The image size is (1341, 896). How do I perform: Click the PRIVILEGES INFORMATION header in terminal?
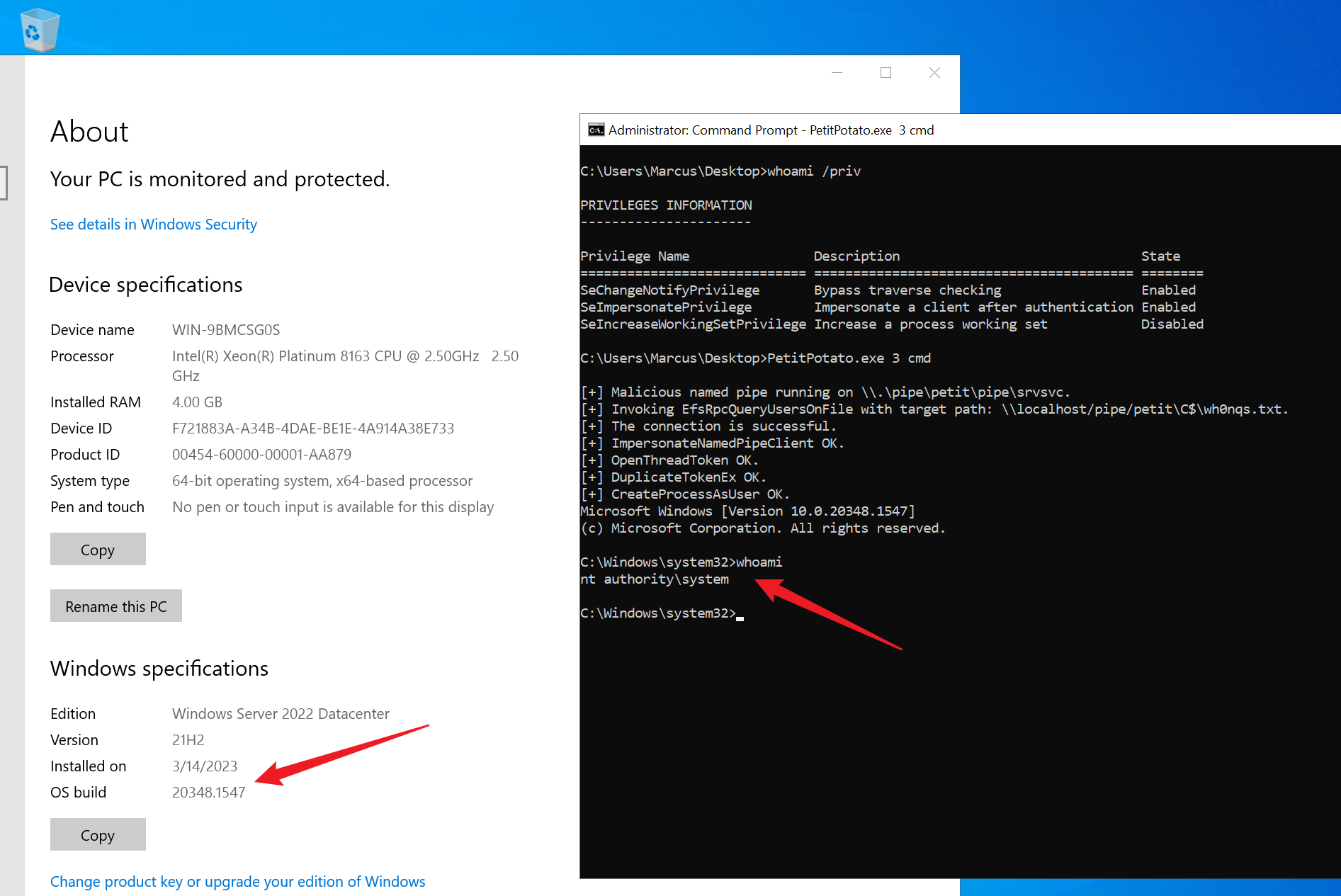point(666,205)
